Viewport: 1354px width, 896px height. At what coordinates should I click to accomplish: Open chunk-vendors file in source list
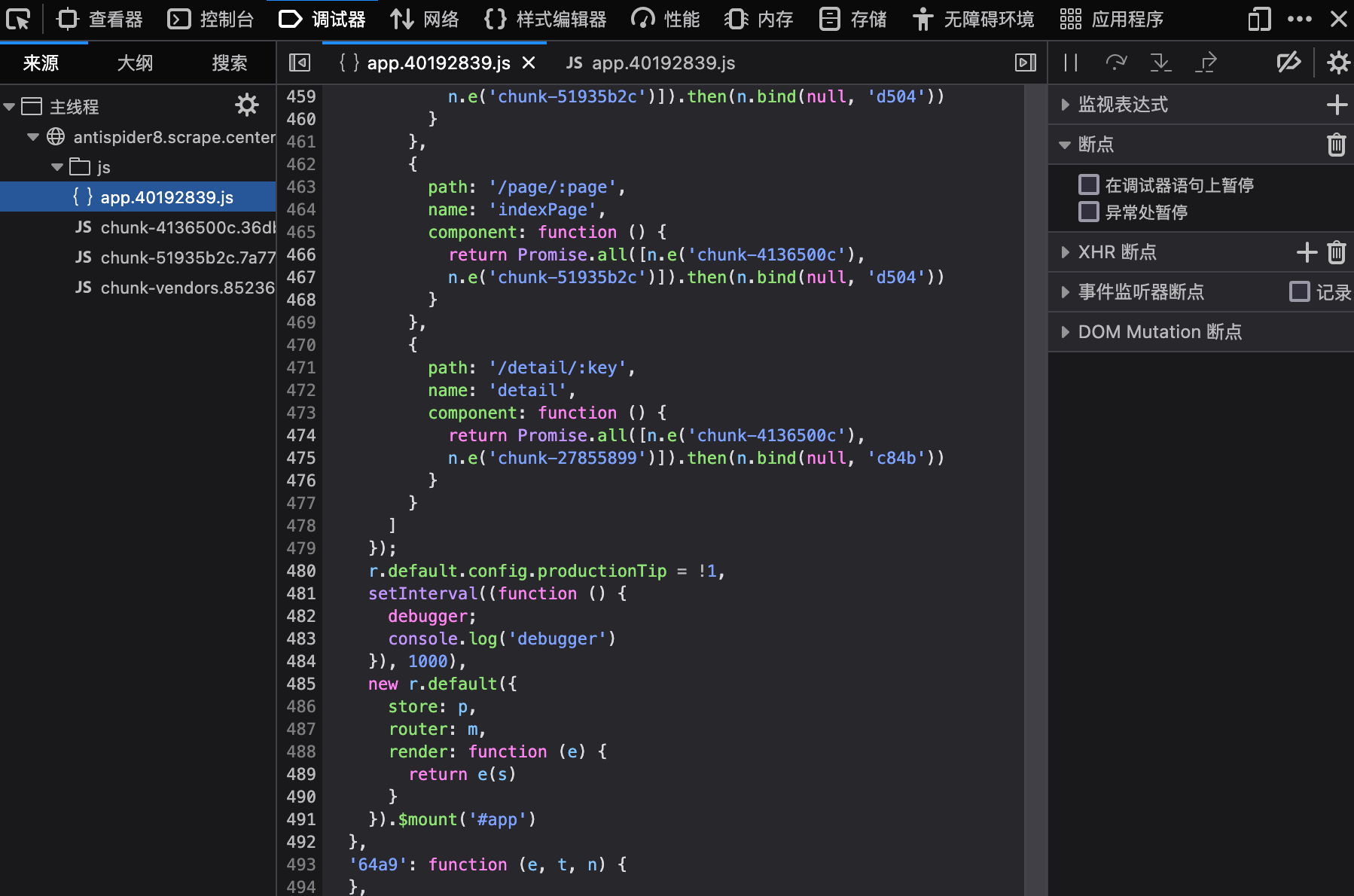pyautogui.click(x=187, y=288)
